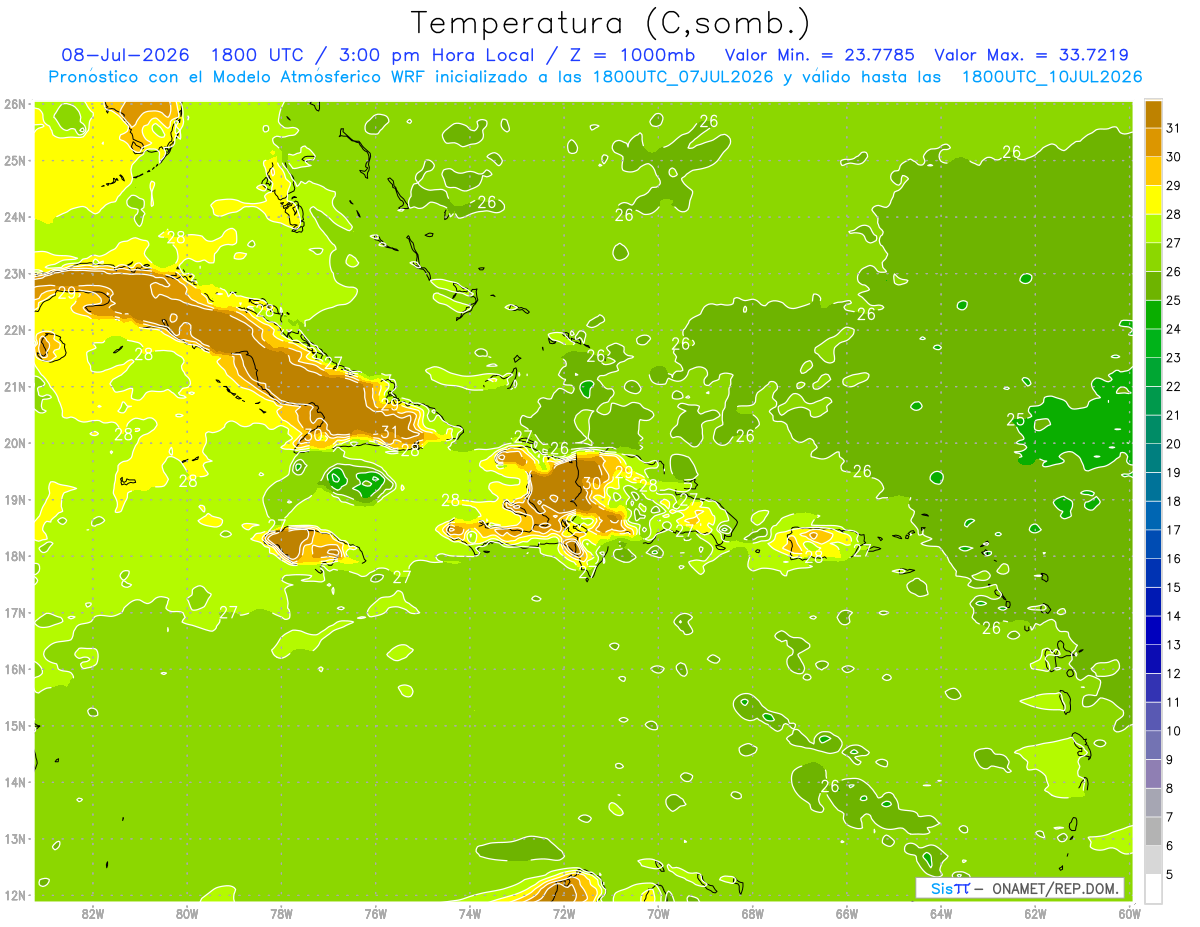Click the legend scale value '22'

coord(1174,386)
